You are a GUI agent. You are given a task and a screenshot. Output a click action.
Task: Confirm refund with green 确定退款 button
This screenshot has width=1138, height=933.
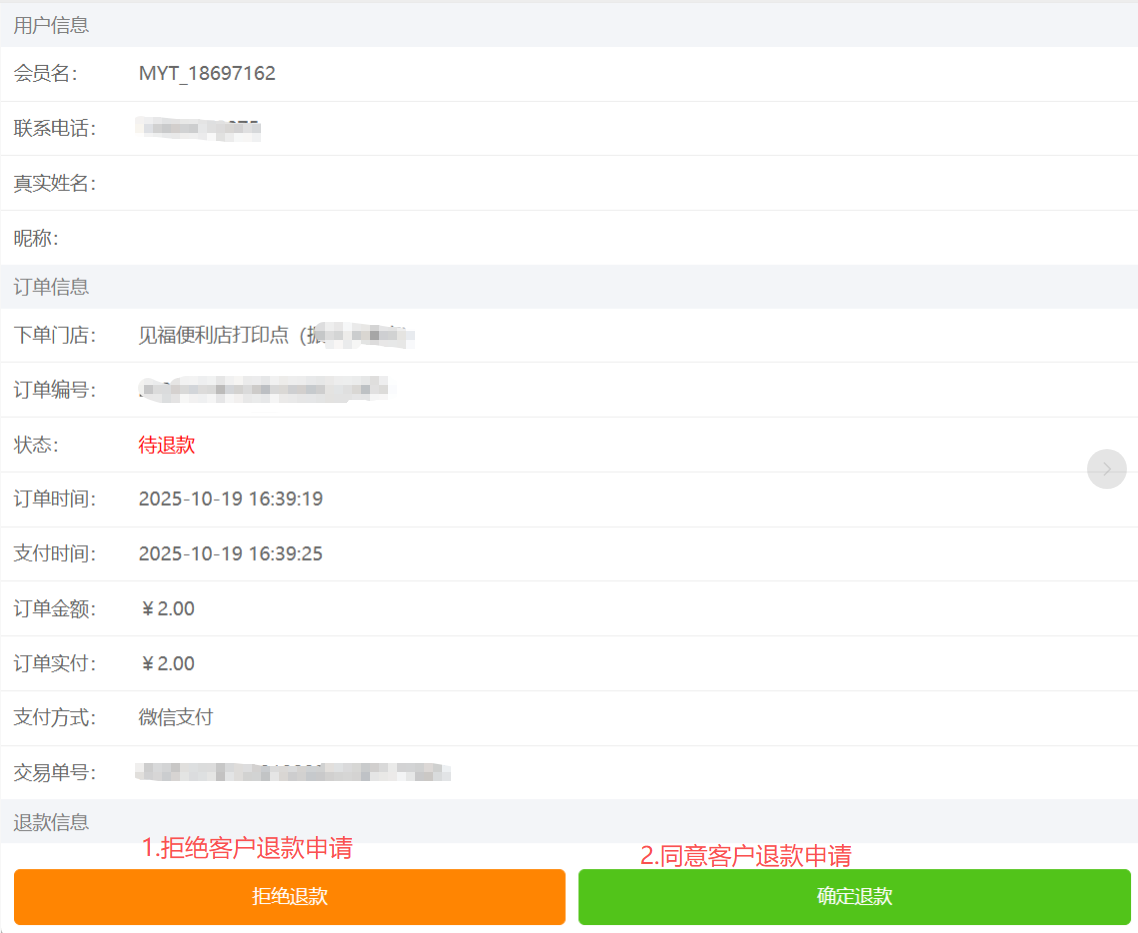(854, 897)
